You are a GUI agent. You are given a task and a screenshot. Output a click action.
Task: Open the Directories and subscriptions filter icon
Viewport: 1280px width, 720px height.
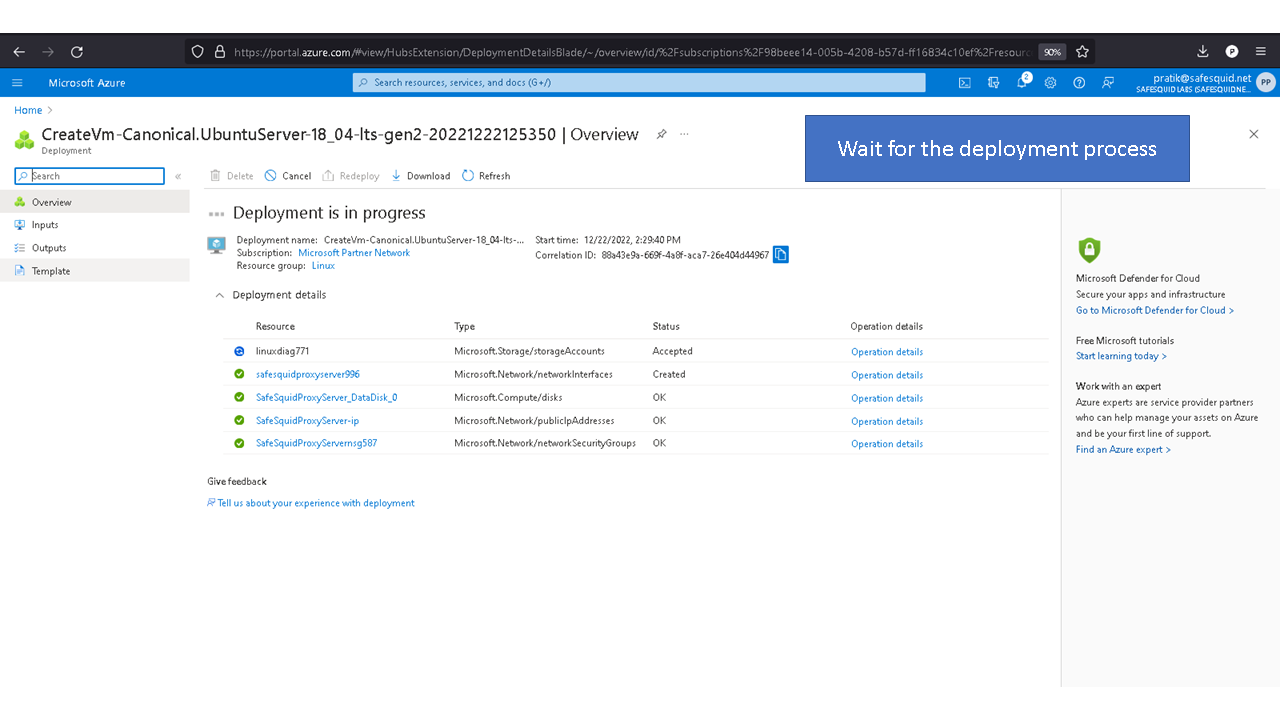993,83
